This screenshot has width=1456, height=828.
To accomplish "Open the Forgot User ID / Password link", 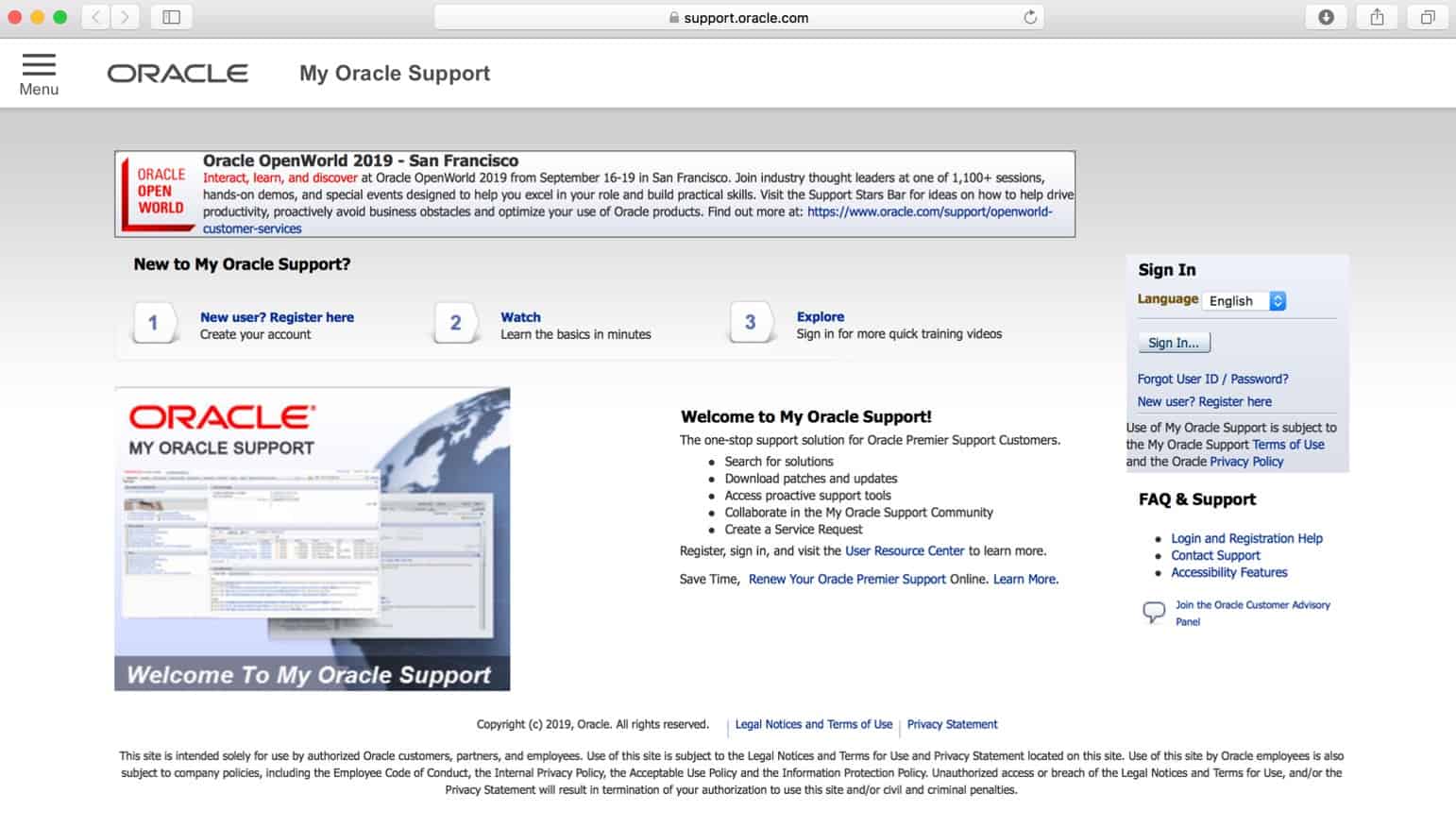I will click(x=1212, y=378).
